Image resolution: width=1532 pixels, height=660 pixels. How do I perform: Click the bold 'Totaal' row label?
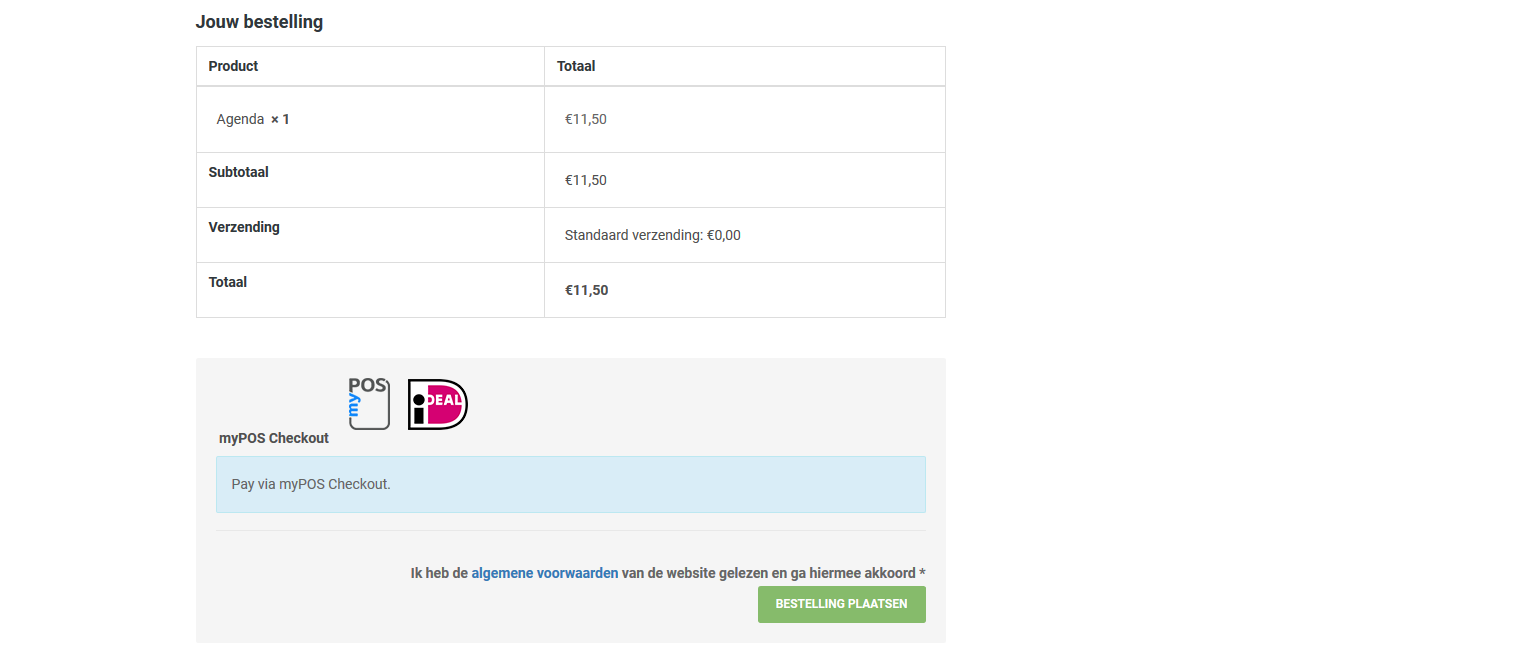pos(227,282)
